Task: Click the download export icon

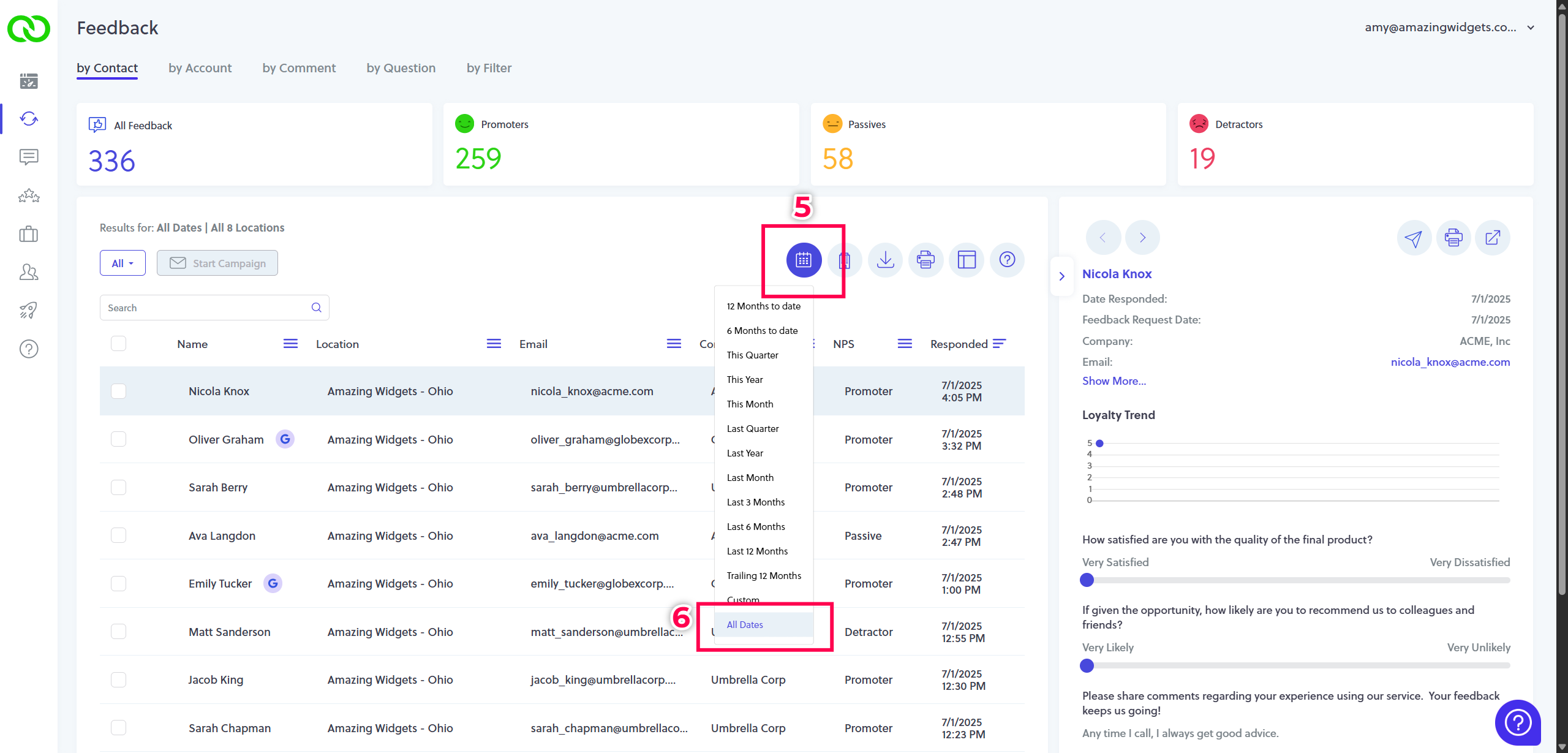Action: [885, 260]
